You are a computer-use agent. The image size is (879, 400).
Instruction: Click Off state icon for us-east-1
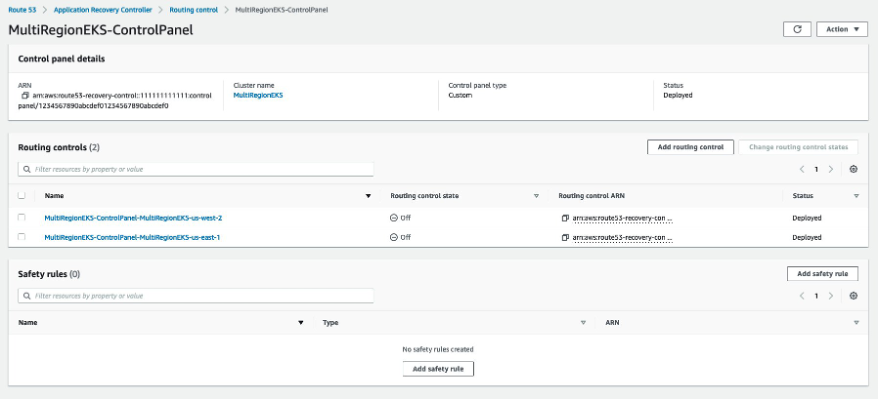394,238
